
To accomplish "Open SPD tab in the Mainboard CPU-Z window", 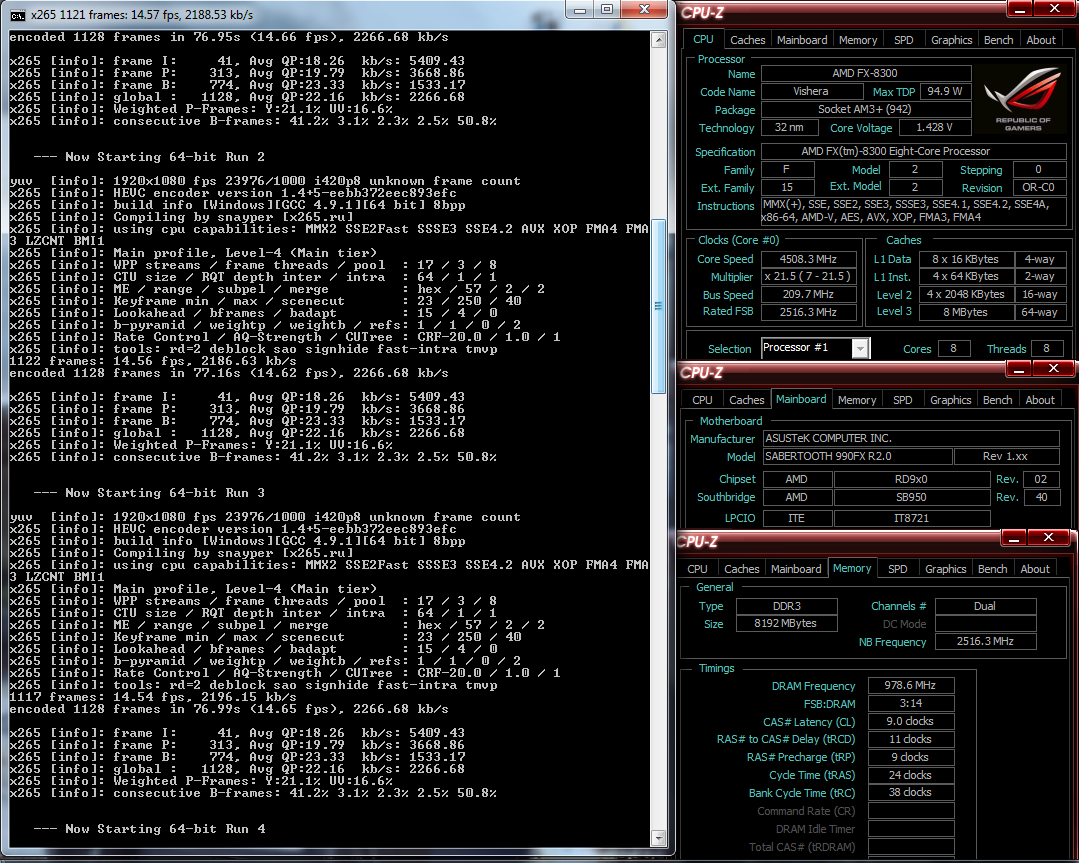I will pos(902,400).
